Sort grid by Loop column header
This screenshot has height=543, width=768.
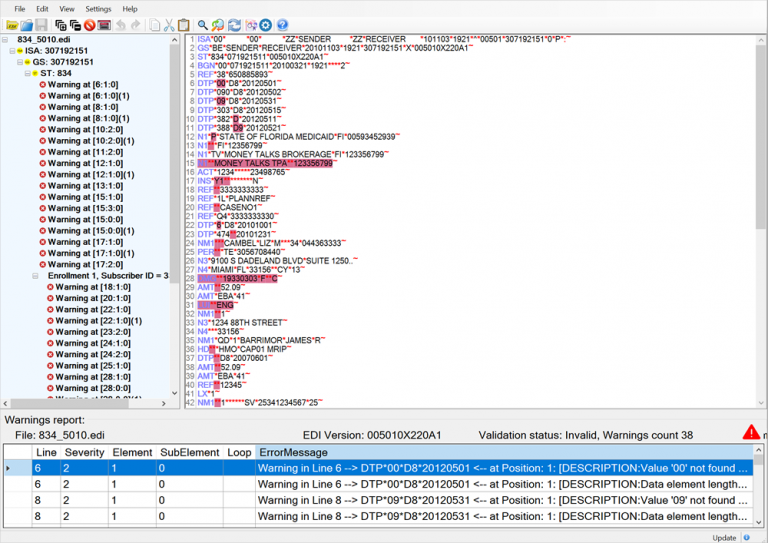(x=239, y=452)
